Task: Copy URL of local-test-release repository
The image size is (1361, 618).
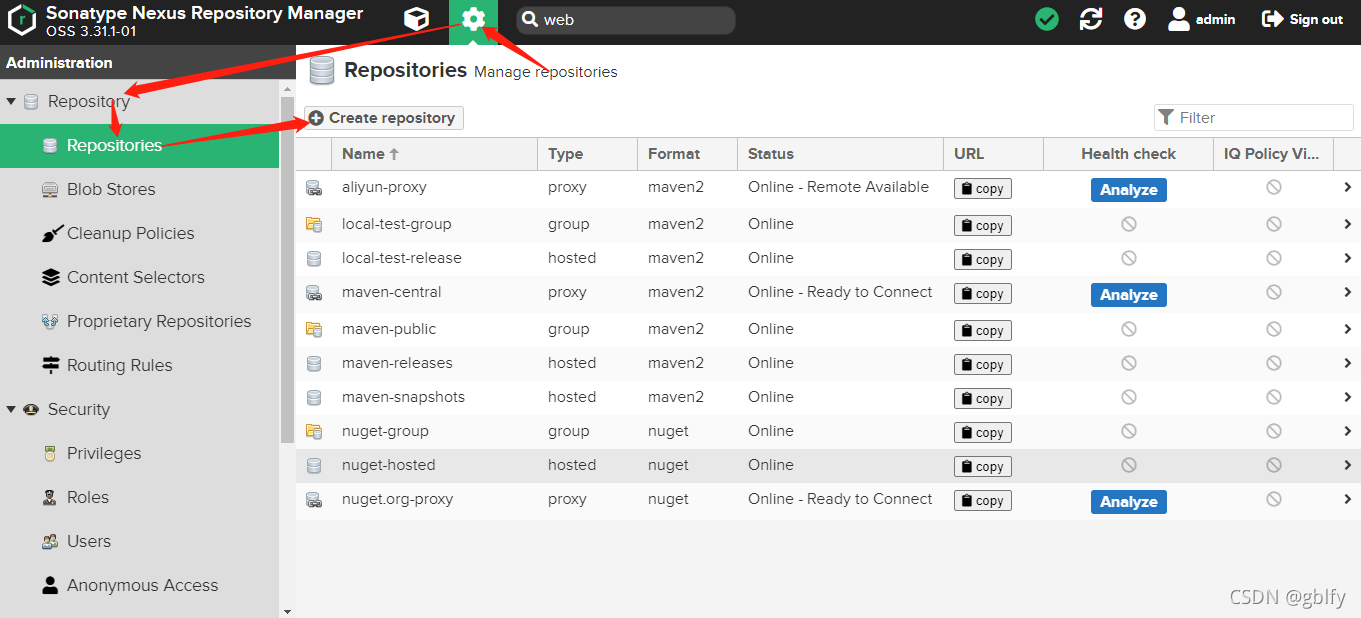Action: [x=982, y=260]
